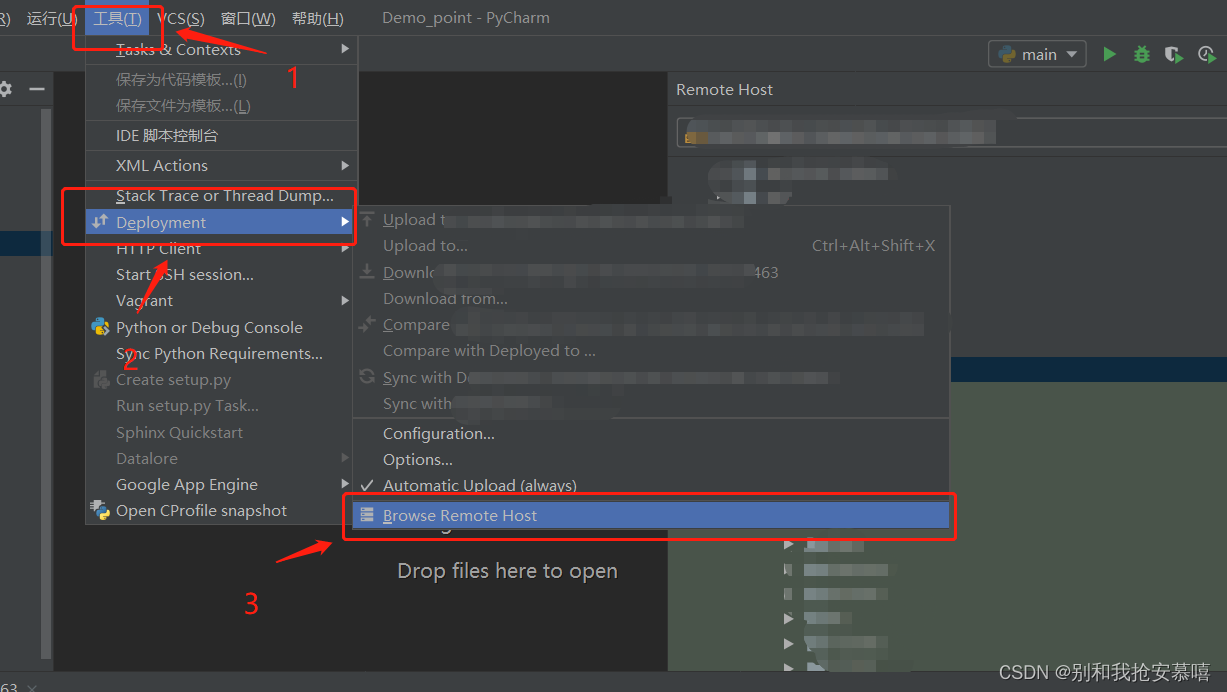
Task: Click Download from... in submenu
Action: 650,298
